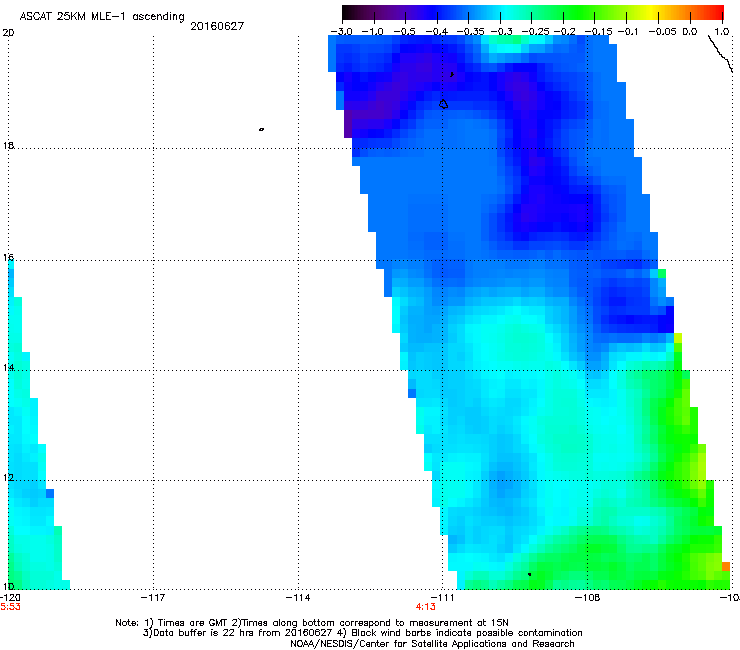Viewport: 740px width, 650px height.
Task: Click the latitude label 12
Action: click(x=8, y=478)
